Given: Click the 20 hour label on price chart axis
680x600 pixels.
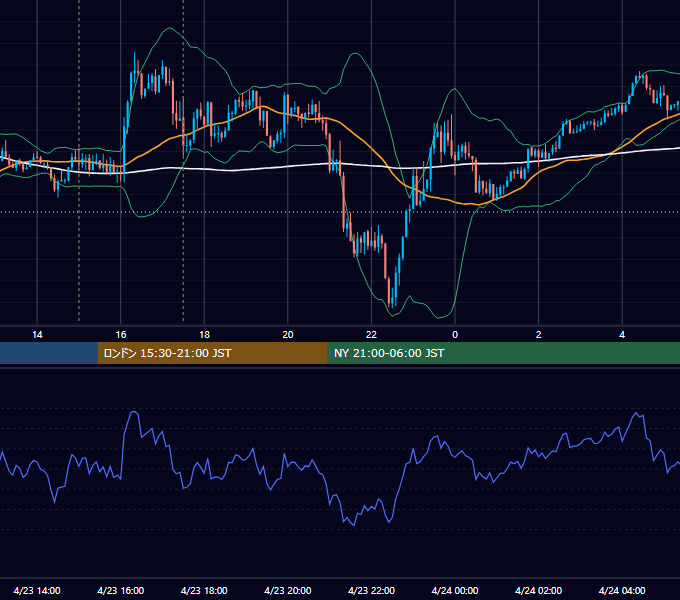Looking at the screenshot, I should 288,335.
